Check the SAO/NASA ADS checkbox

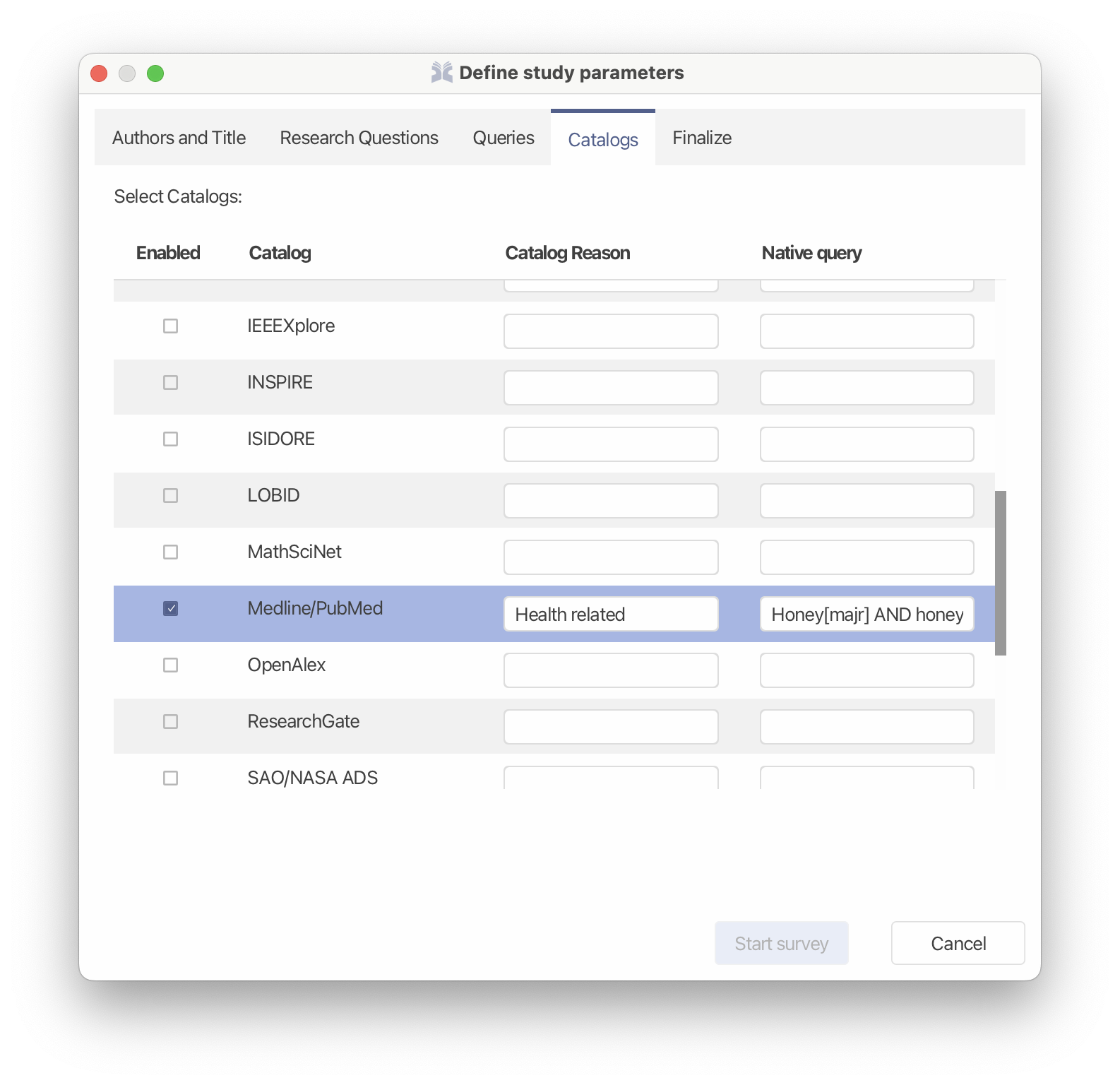click(170, 778)
